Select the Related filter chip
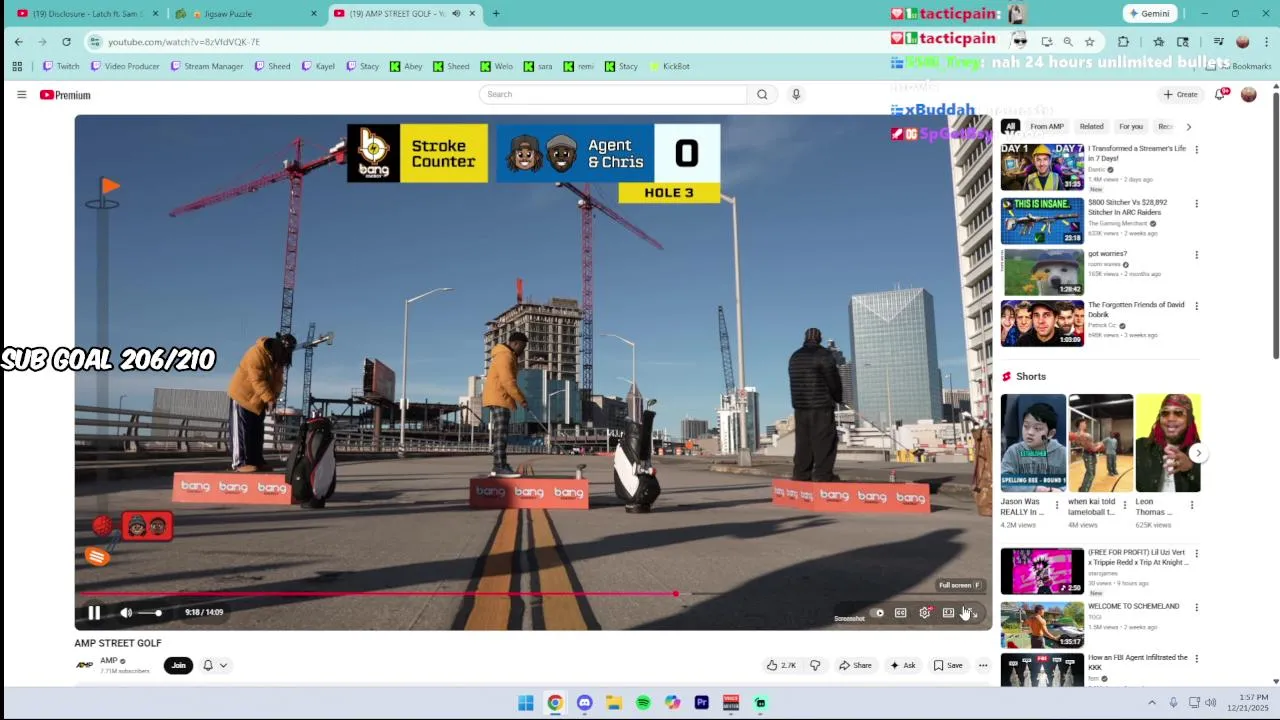Screen dimensions: 1280x720 (1091, 127)
